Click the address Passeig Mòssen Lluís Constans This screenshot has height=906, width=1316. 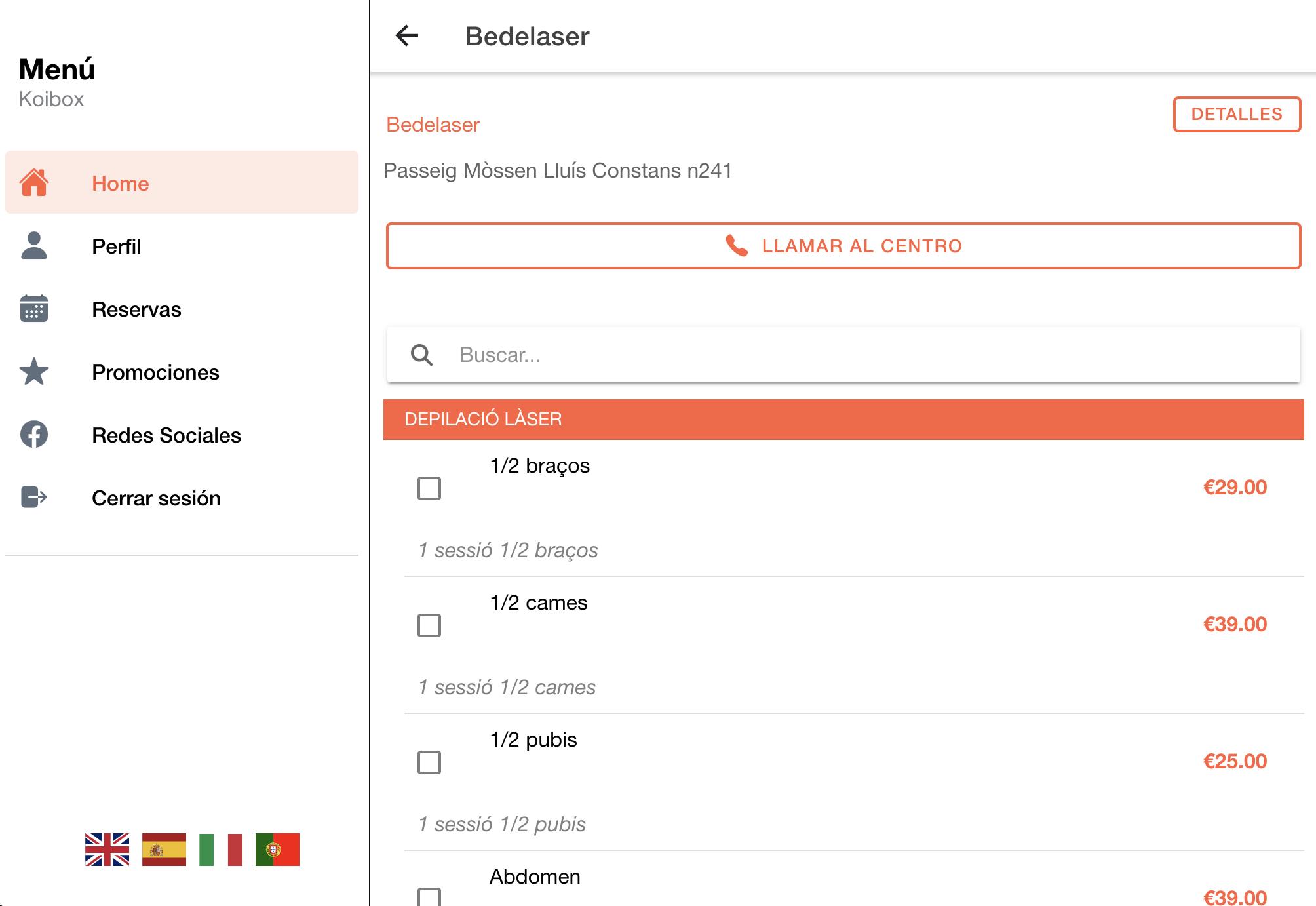tap(558, 170)
